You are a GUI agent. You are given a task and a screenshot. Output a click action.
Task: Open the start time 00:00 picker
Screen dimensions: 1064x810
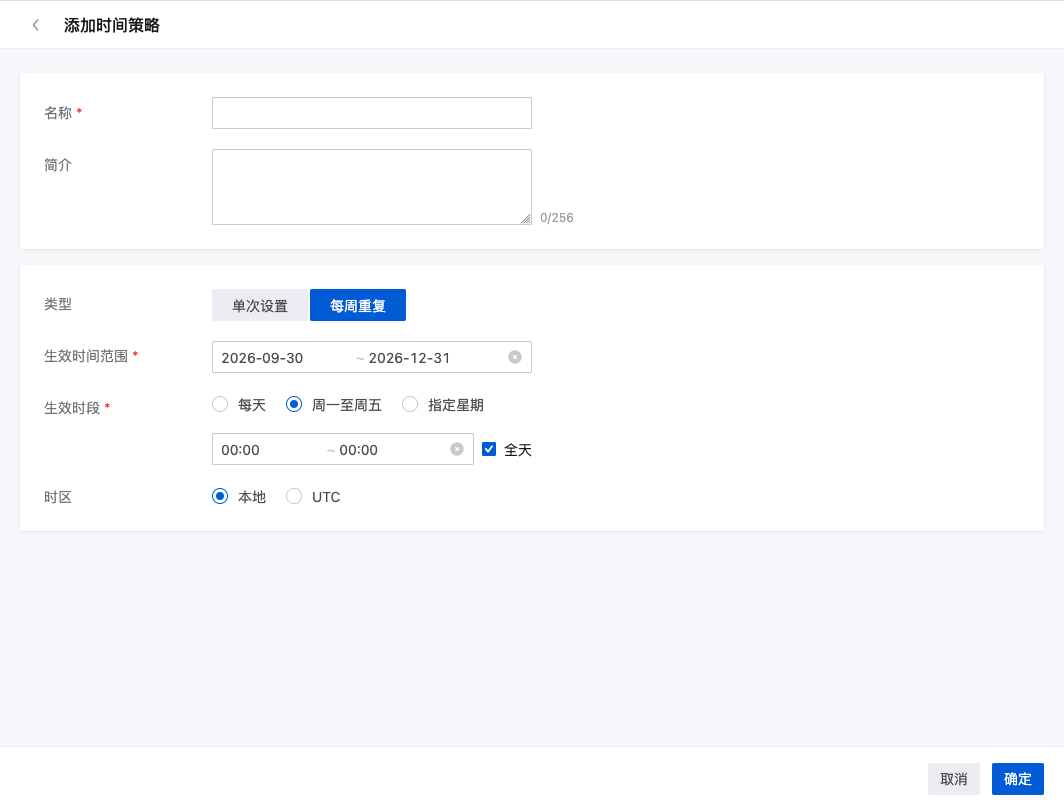240,450
